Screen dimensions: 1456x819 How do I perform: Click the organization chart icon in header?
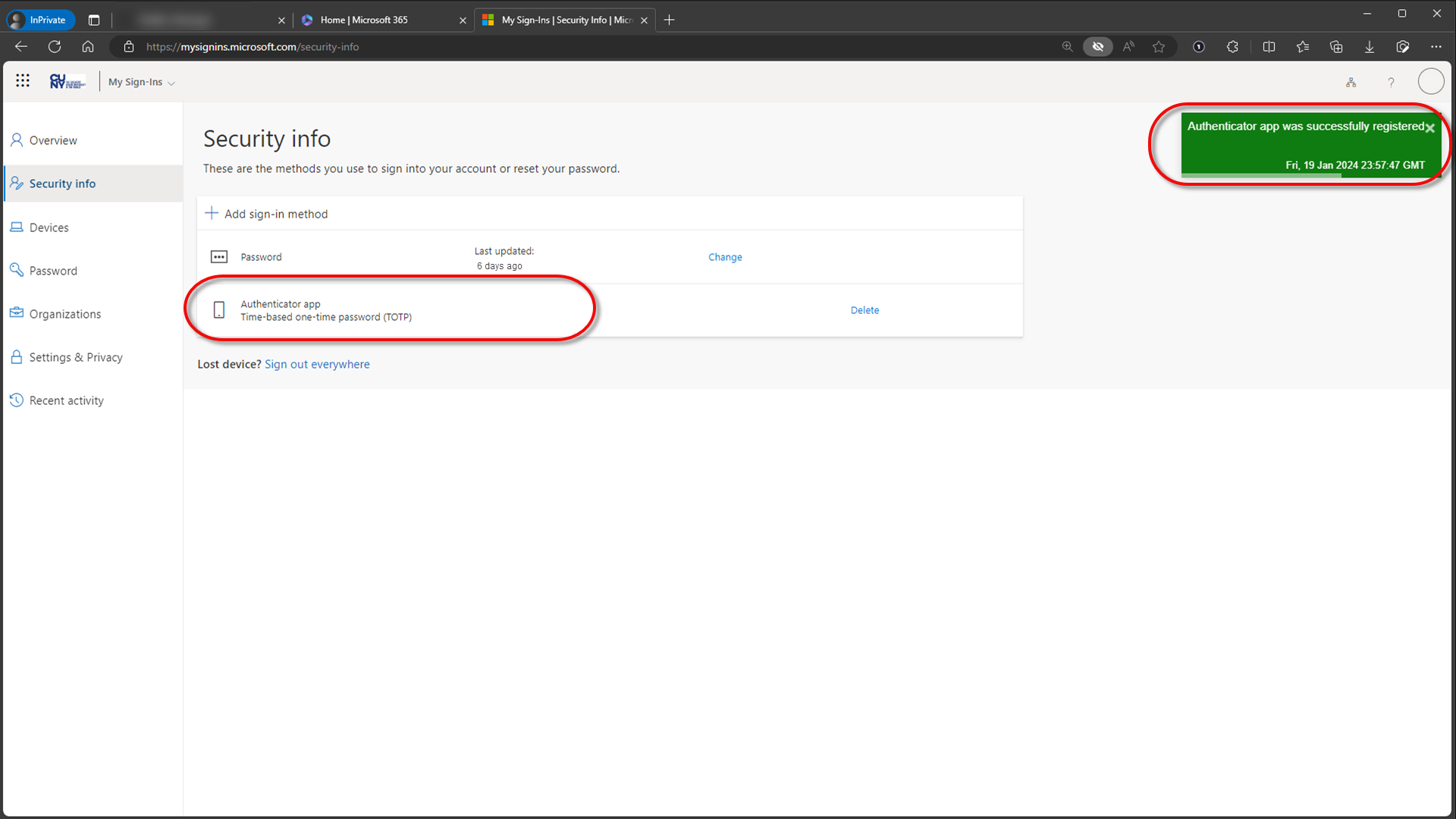1351,82
